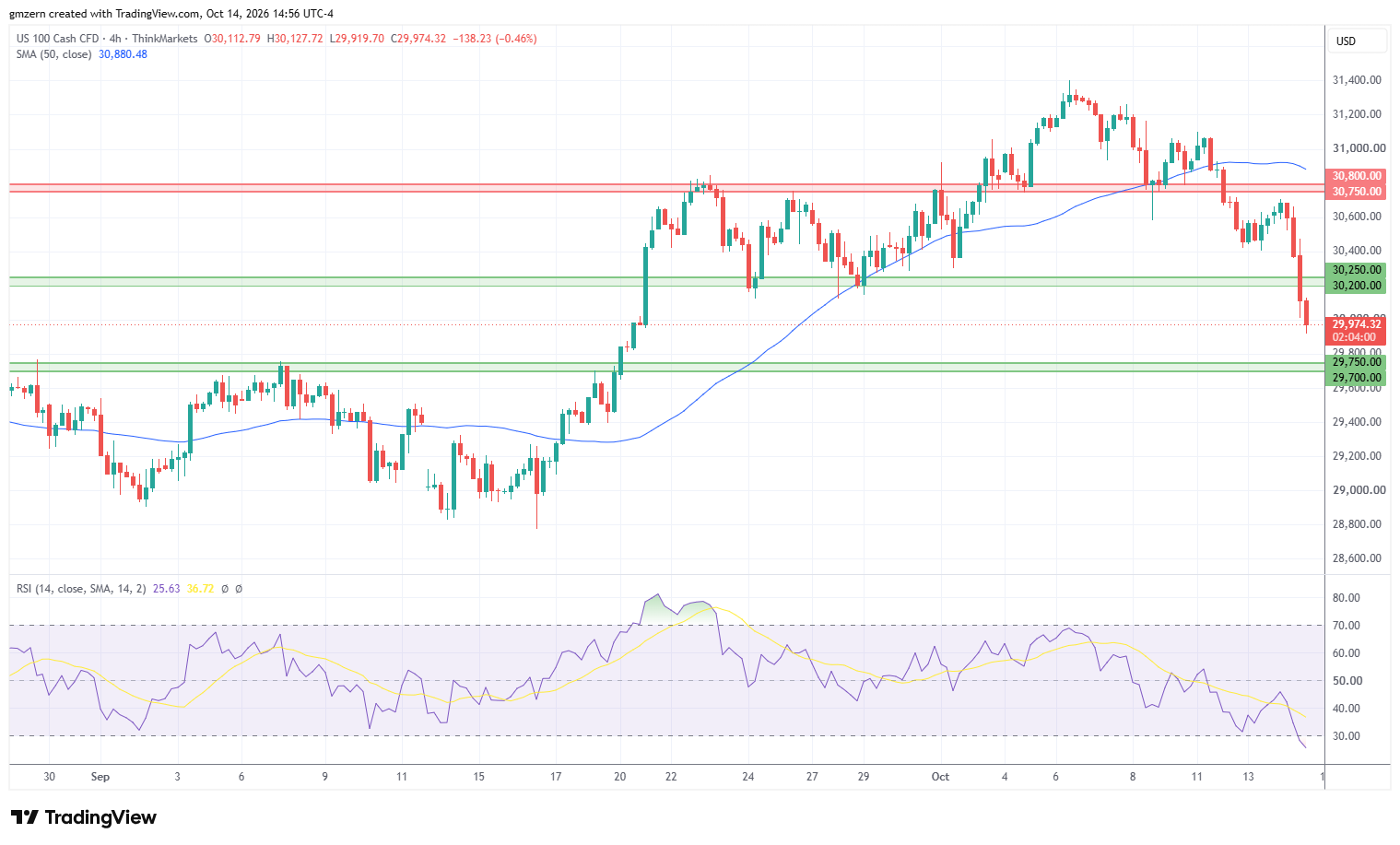Image resolution: width=1400 pixels, height=845 pixels.
Task: Click the green "29,700.00" price tag
Action: click(x=1357, y=378)
